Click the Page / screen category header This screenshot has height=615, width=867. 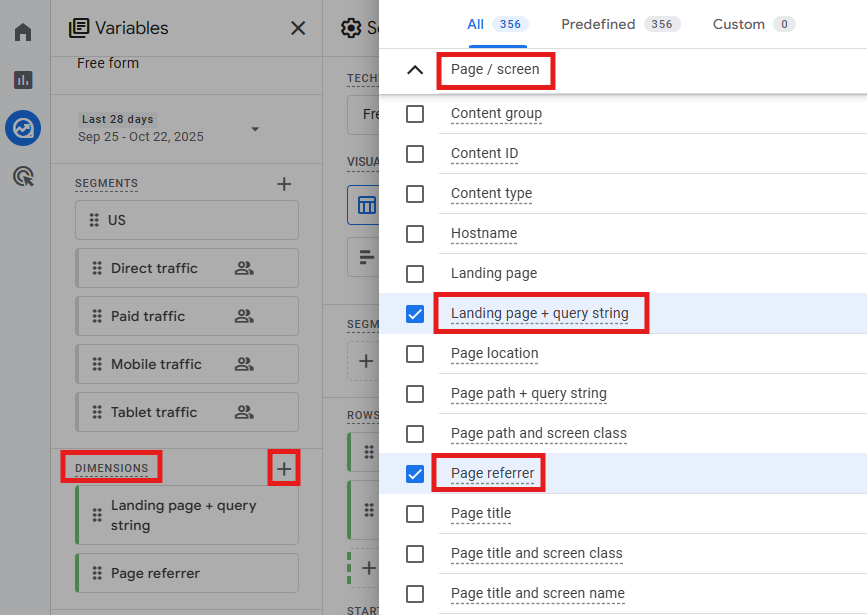(495, 69)
